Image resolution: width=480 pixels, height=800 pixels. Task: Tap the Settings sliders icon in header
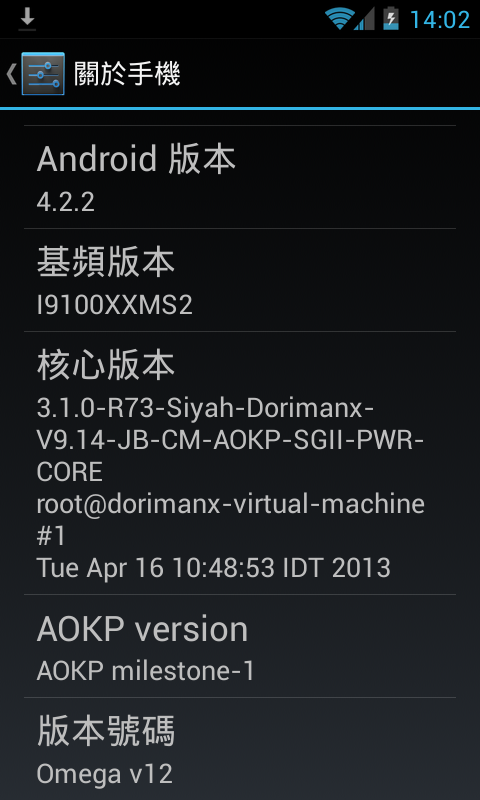[43, 73]
